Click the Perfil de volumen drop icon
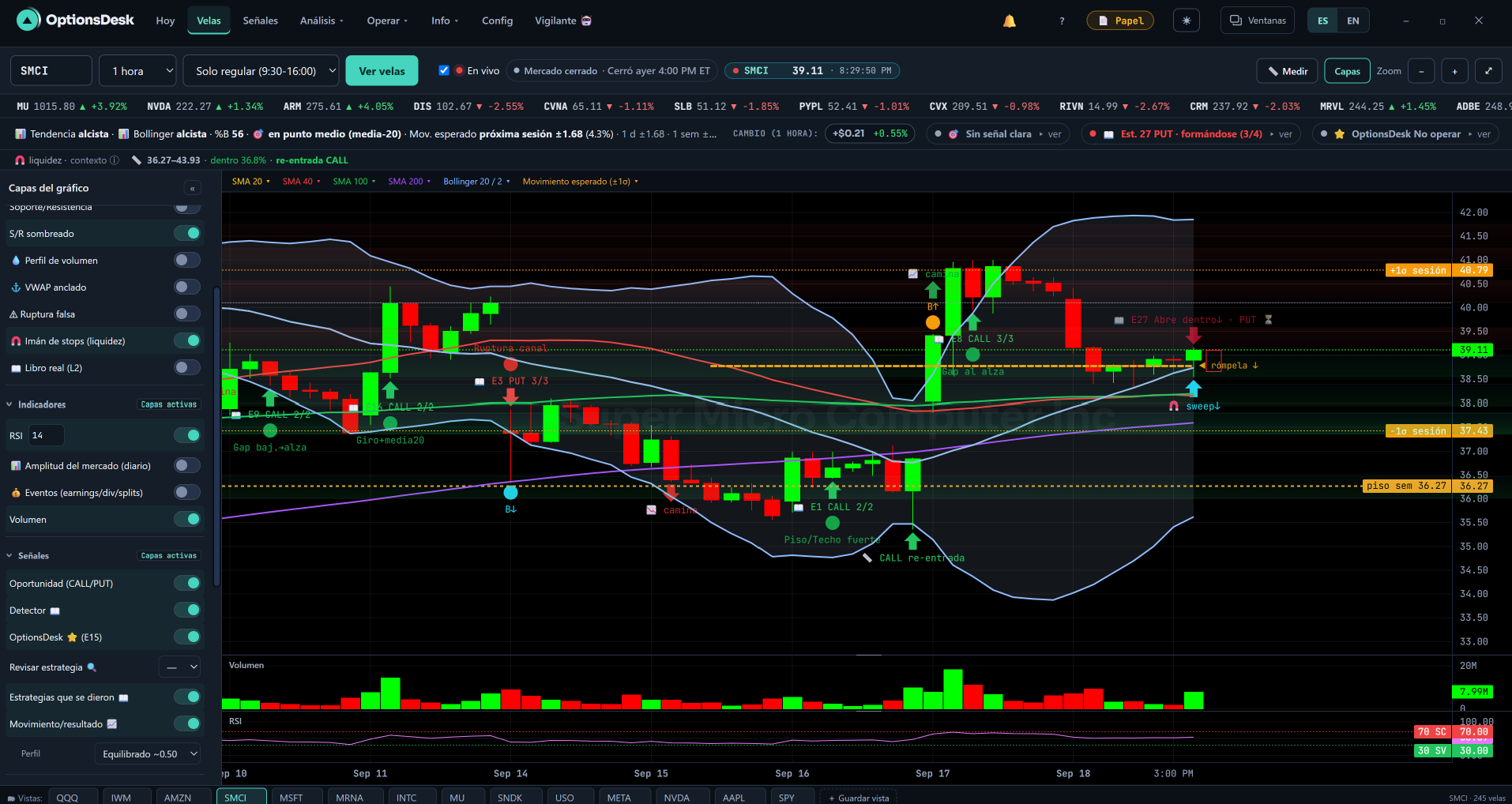 pyautogui.click(x=16, y=261)
